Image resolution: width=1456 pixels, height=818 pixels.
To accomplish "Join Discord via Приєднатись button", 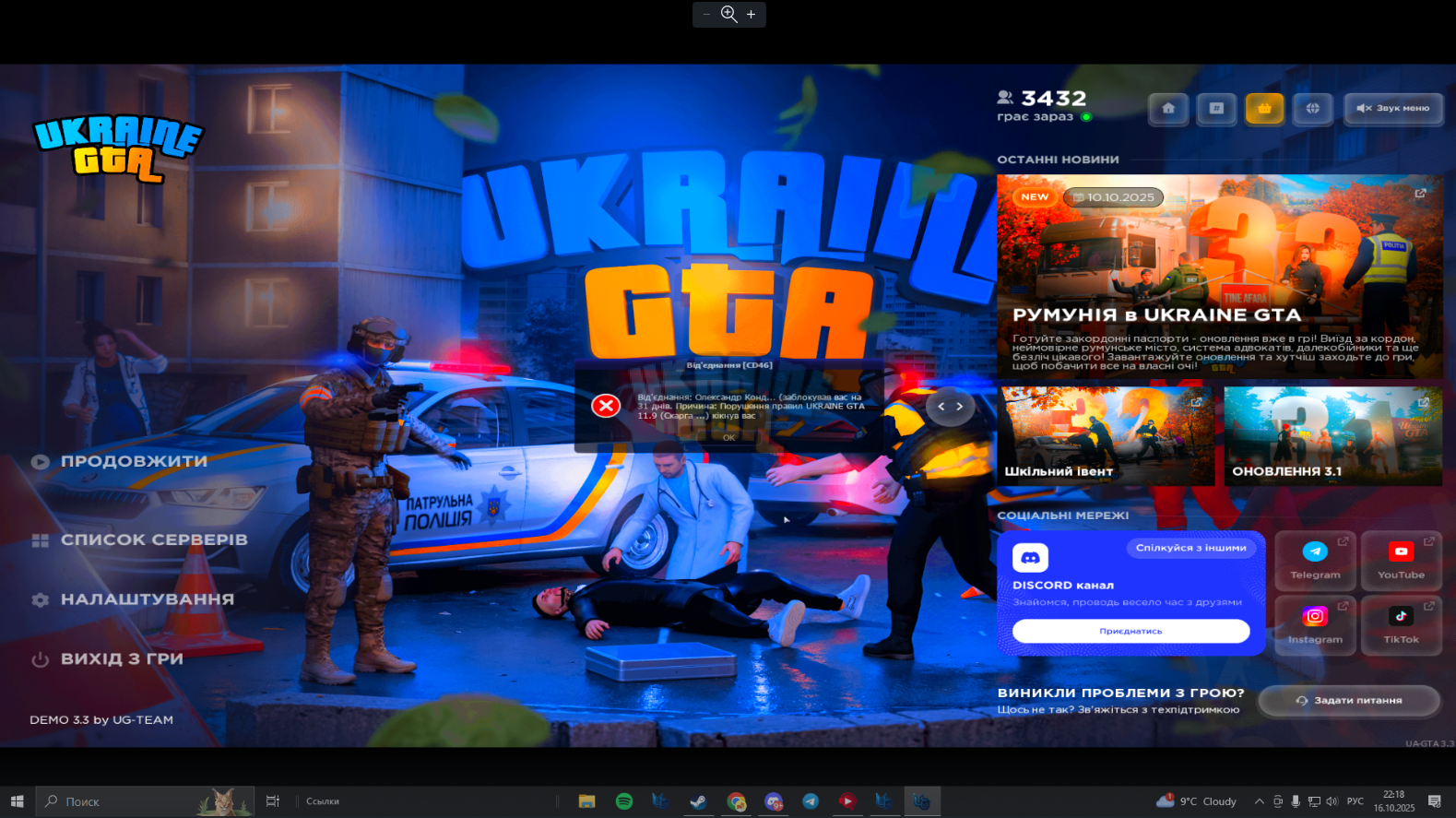I will click(x=1130, y=631).
